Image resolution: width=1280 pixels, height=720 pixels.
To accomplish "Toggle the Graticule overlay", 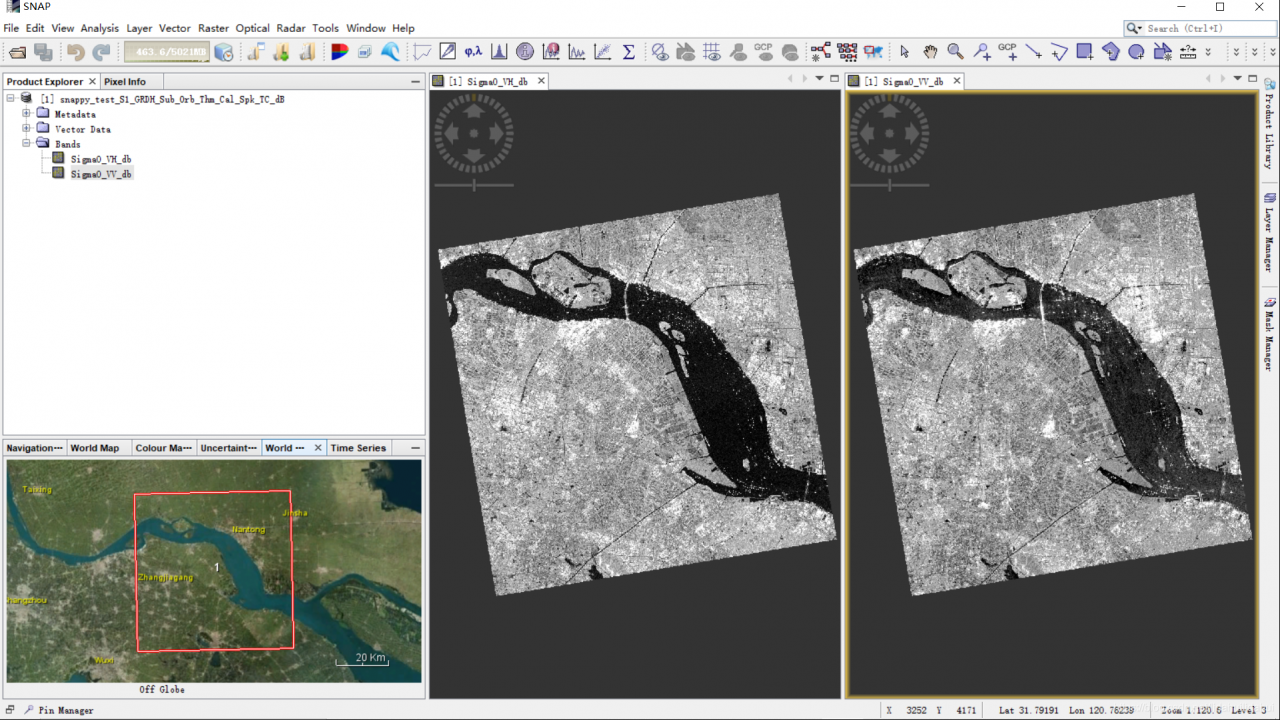I will coord(711,52).
